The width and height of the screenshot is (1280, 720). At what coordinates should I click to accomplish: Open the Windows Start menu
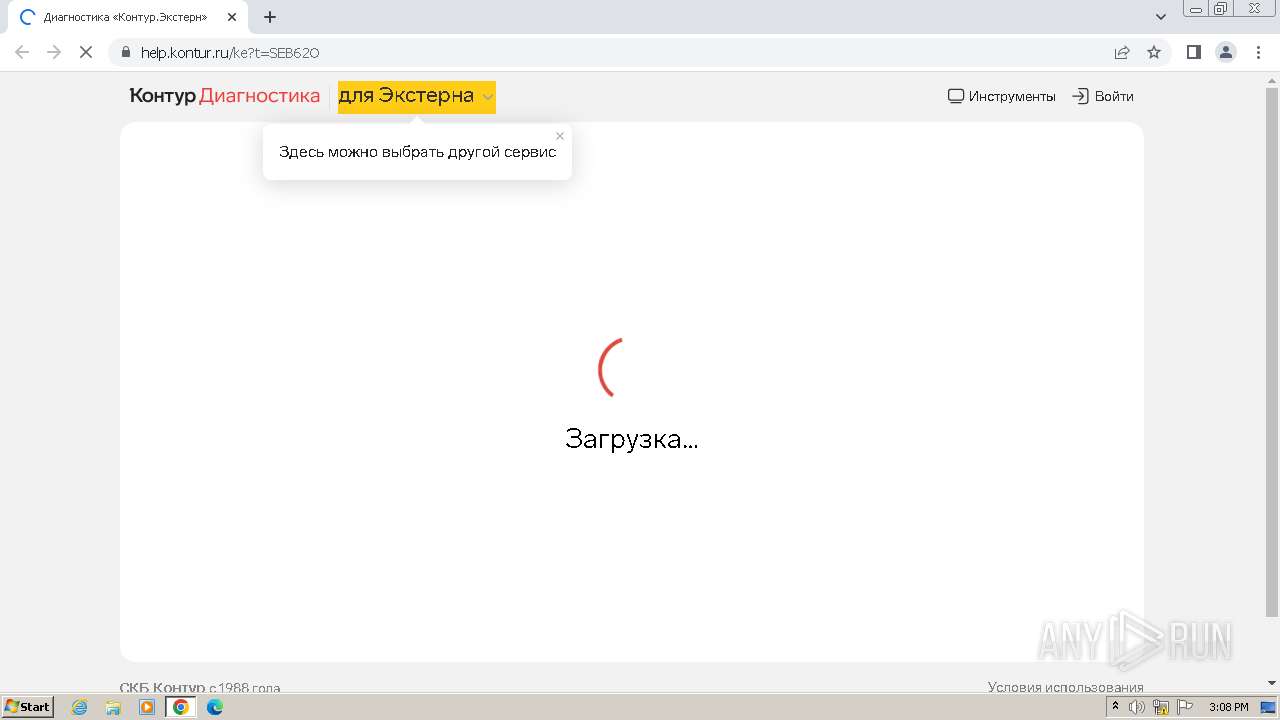[x=28, y=707]
